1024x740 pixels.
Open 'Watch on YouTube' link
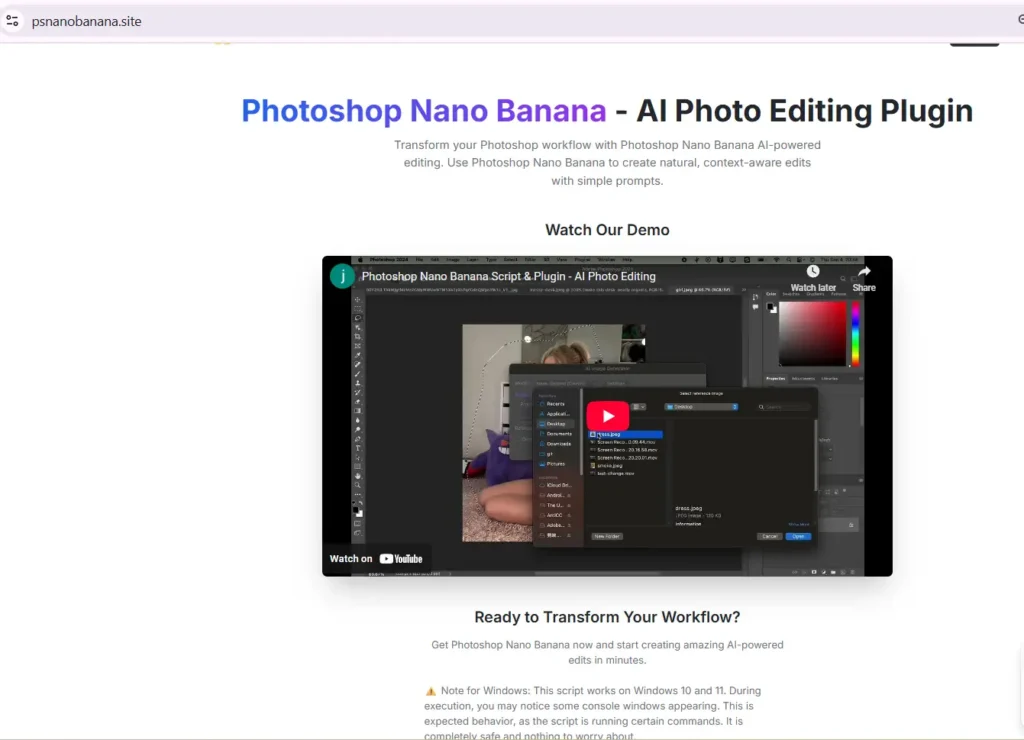click(376, 558)
